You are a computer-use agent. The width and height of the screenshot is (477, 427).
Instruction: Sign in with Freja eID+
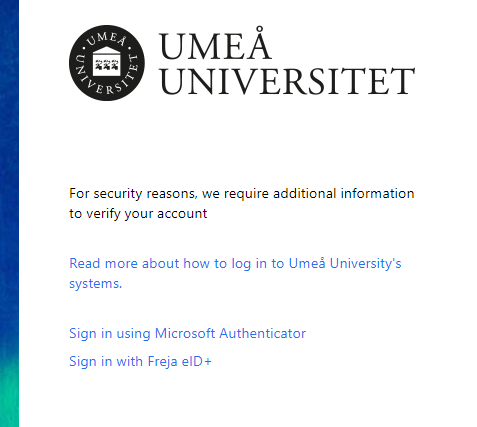(140, 361)
